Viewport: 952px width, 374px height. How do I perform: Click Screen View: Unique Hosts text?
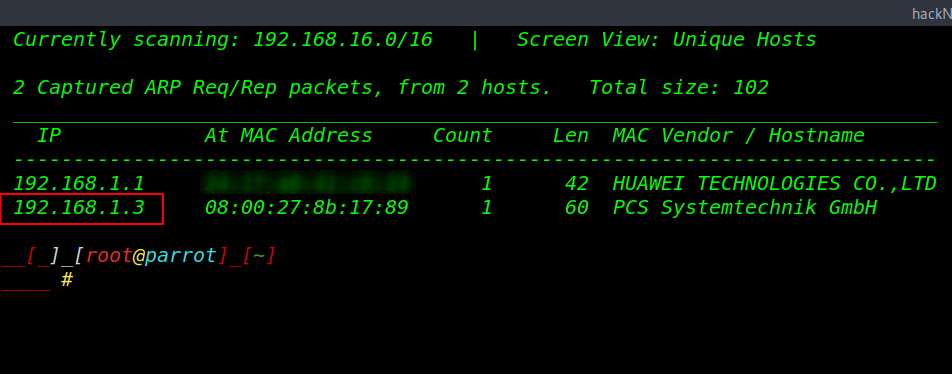point(667,40)
